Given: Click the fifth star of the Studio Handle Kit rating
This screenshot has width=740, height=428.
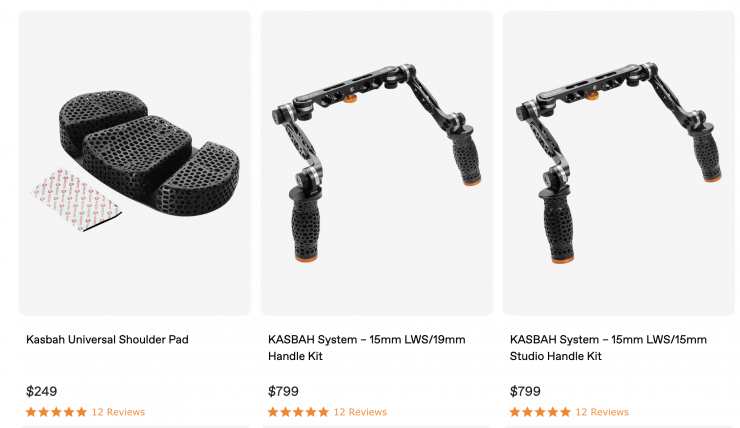Looking at the screenshot, I should click(565, 412).
